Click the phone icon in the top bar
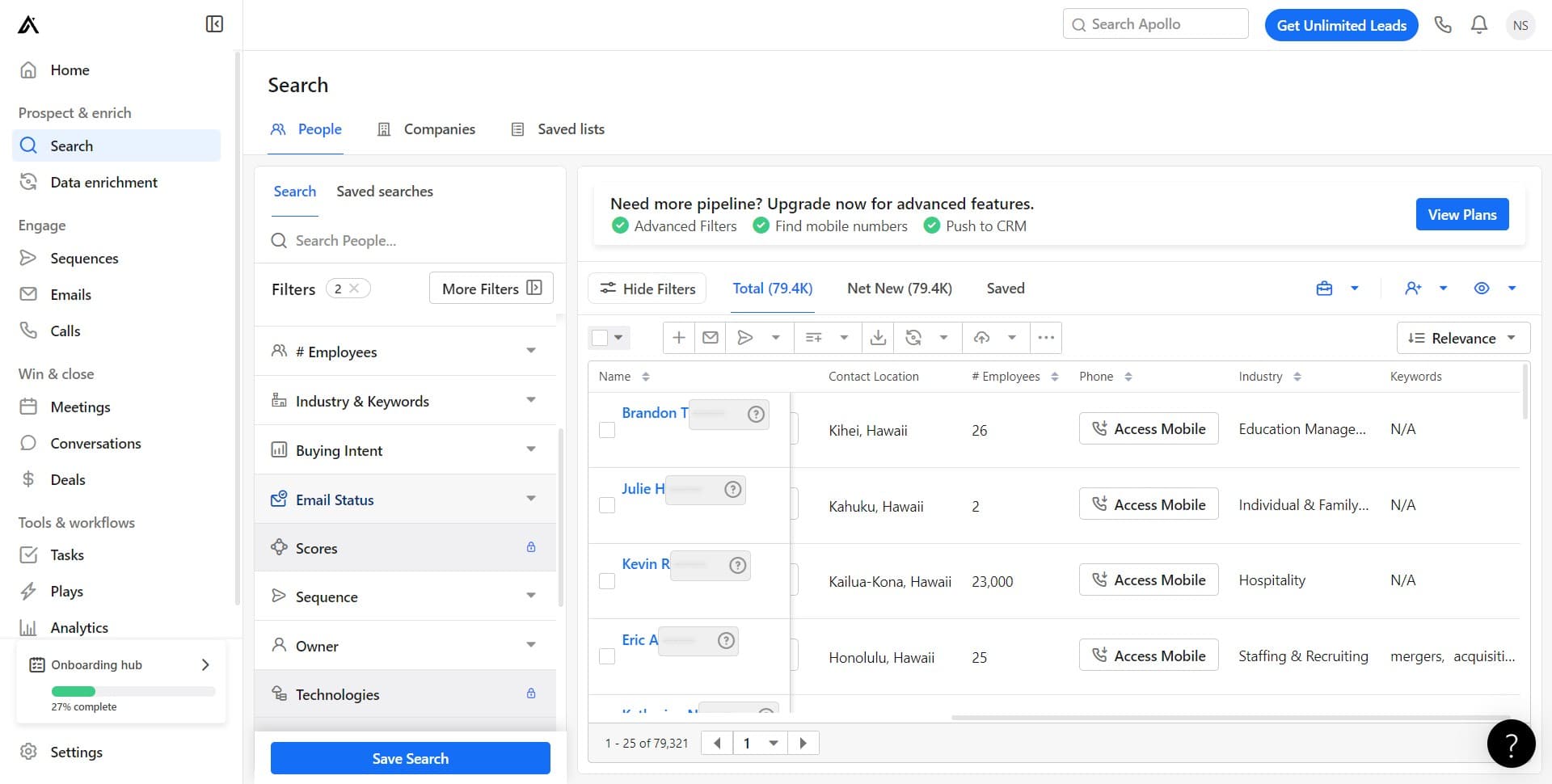 (1443, 24)
